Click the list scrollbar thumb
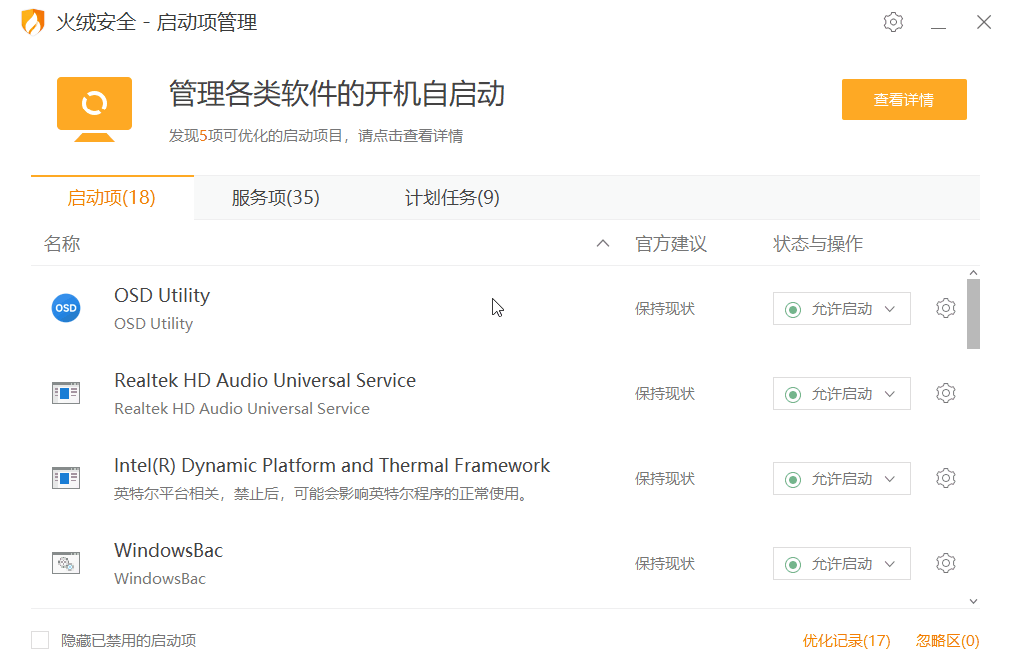The height and width of the screenshot is (654, 1017). (973, 314)
